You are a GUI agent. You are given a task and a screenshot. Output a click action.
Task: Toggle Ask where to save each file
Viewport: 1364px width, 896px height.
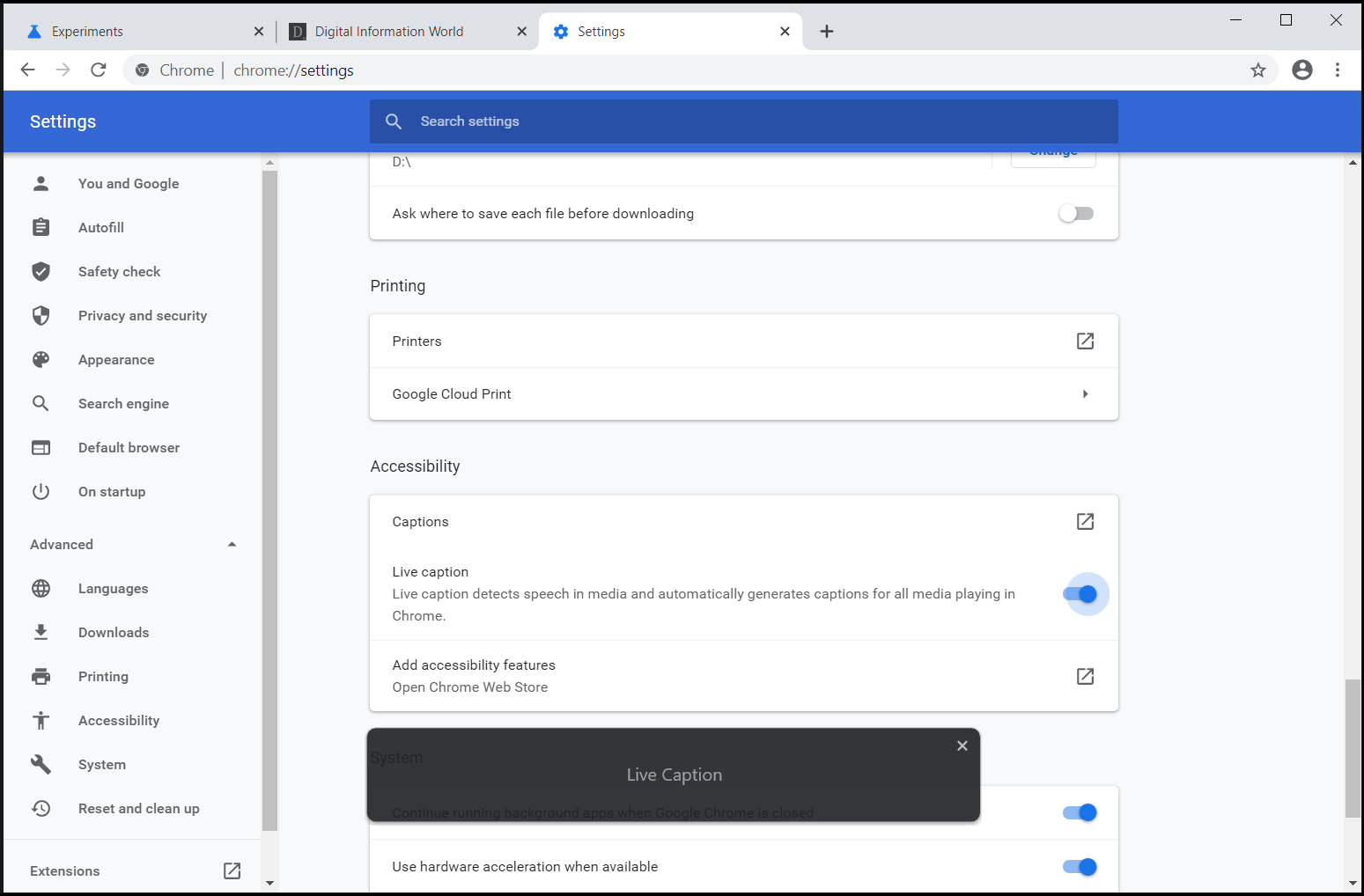tap(1076, 213)
